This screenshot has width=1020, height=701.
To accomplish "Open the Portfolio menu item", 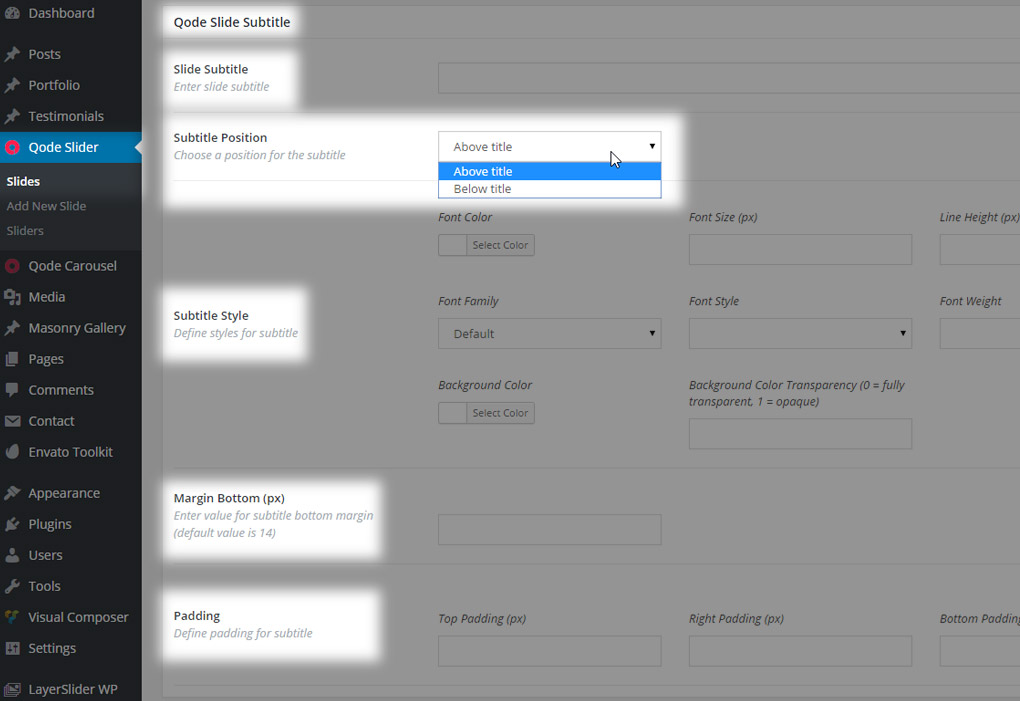I will pos(54,85).
